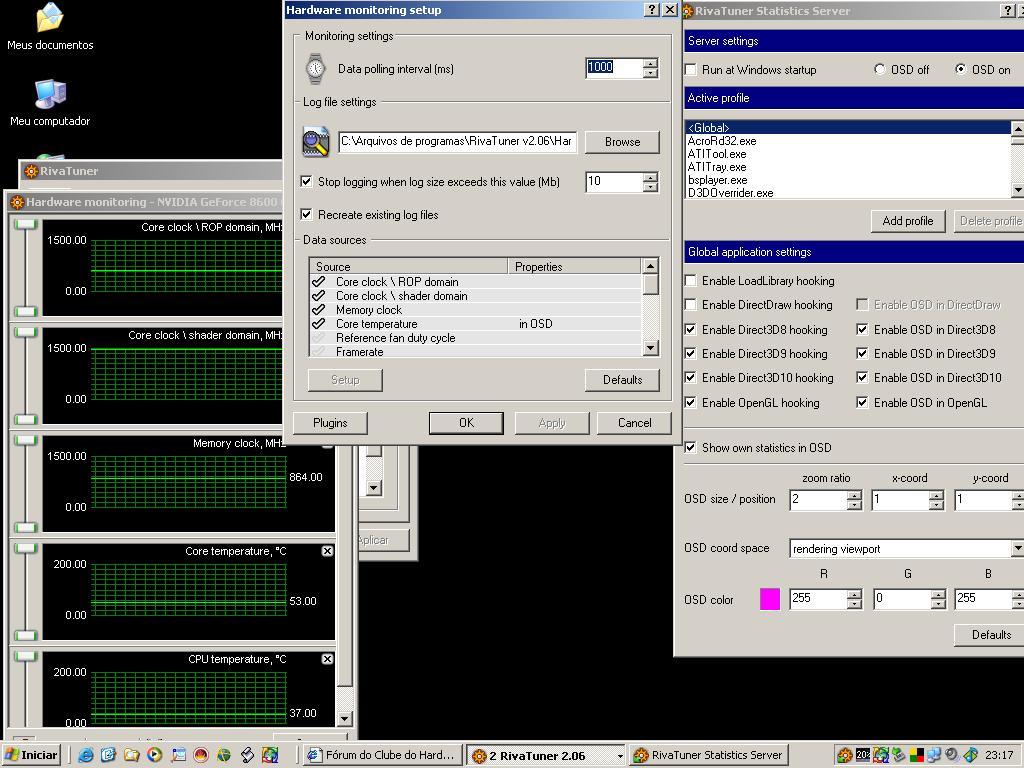Select the OSD off radio button
The image size is (1024, 768).
point(880,69)
